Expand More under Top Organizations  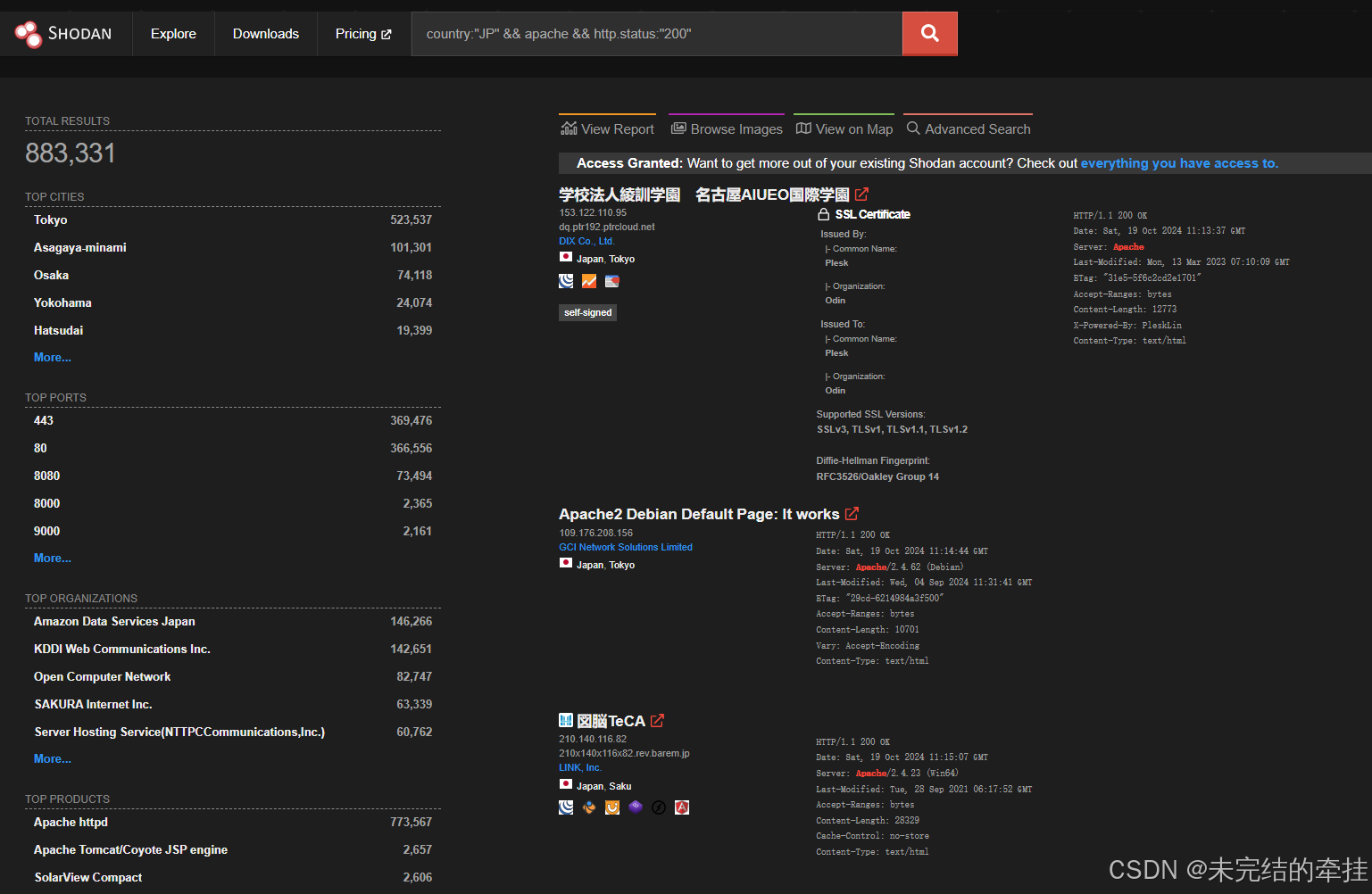53,758
